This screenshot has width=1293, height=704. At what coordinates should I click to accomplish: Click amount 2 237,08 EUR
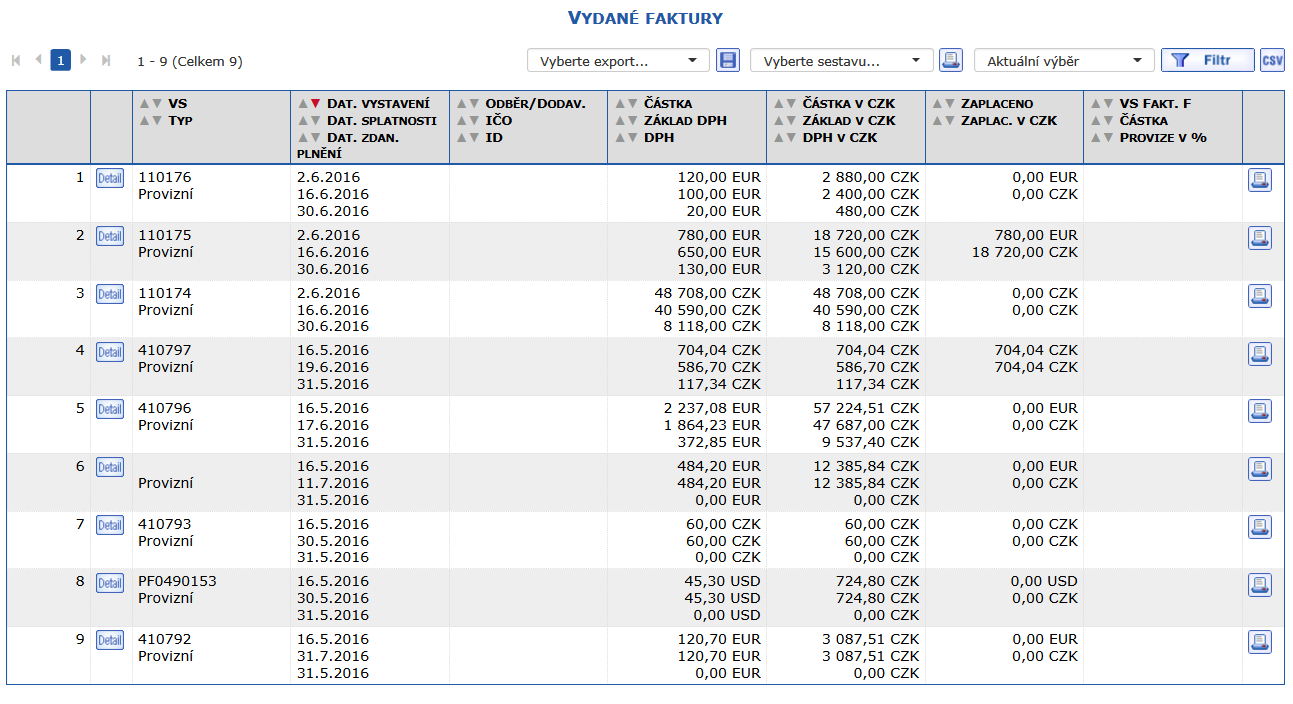[x=712, y=408]
